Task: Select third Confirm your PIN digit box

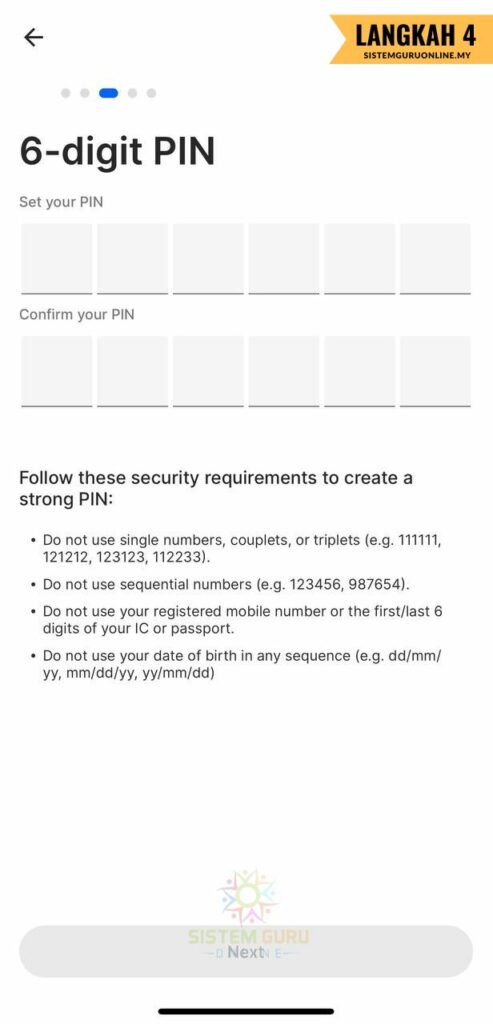Action: 208,372
